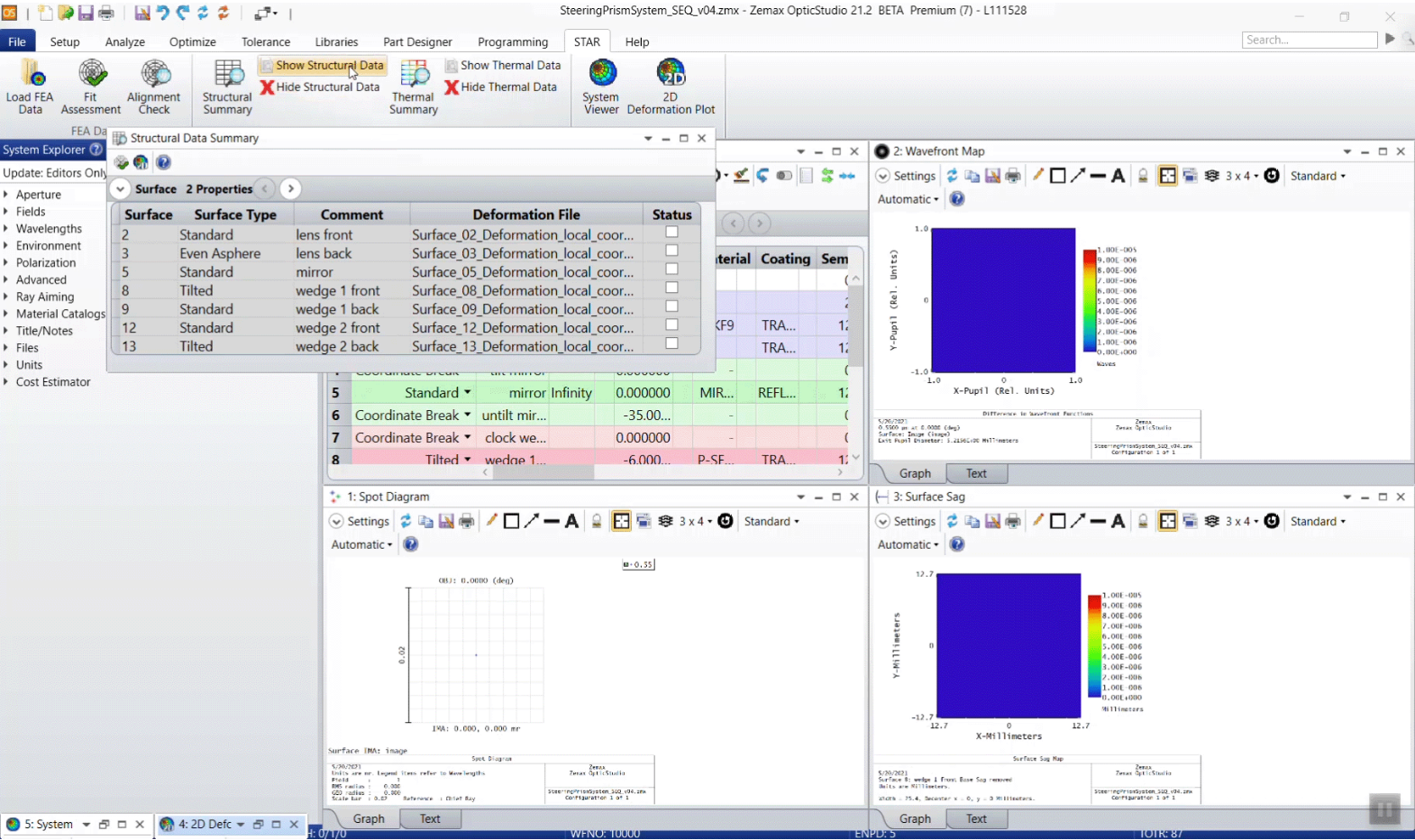The height and width of the screenshot is (840, 1415).
Task: Select pencil annotation tool in Wavefront Map
Action: click(1038, 176)
